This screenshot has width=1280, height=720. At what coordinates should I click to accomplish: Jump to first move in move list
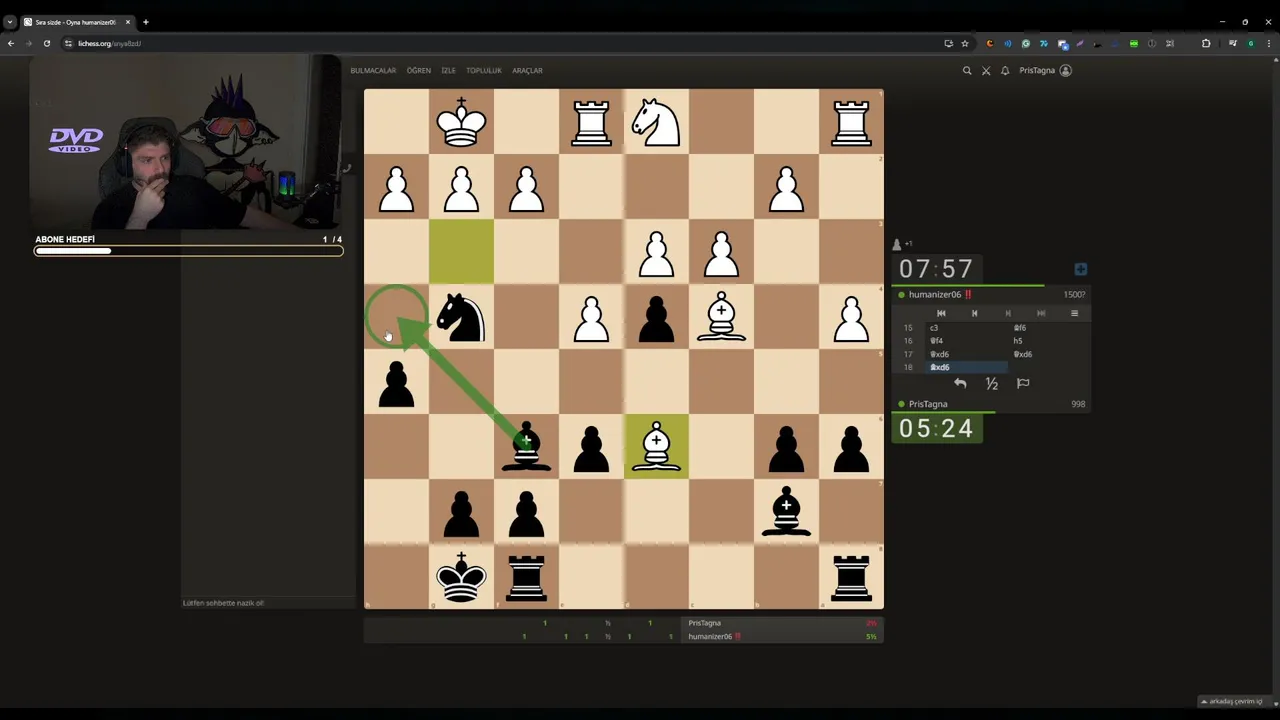coord(941,313)
